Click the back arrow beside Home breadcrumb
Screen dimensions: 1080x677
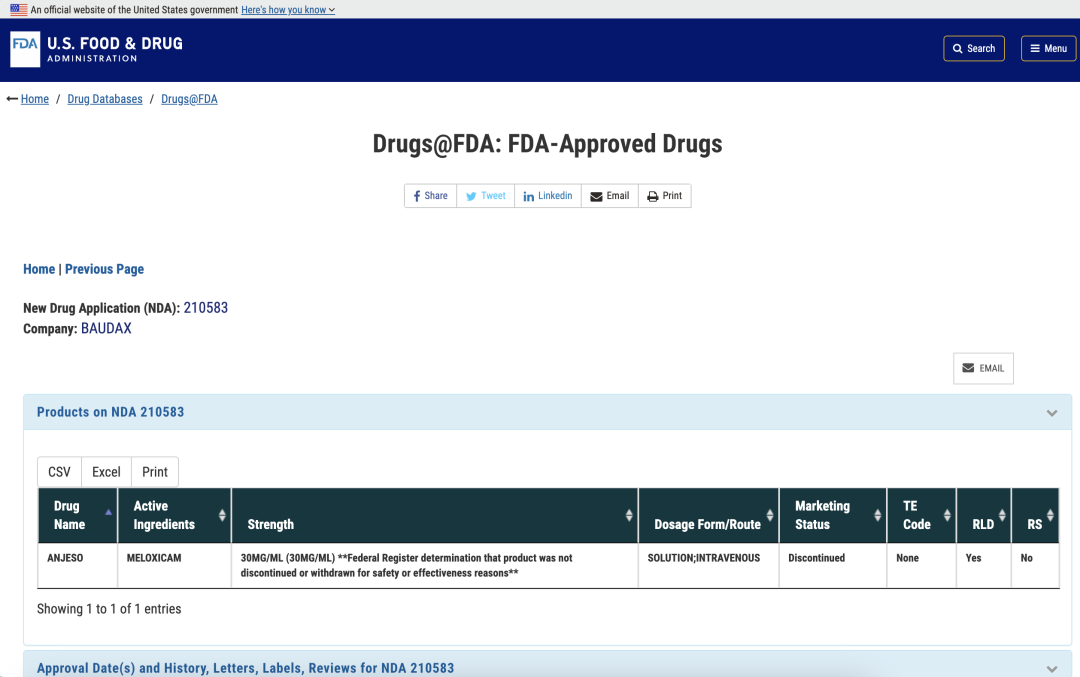pyautogui.click(x=12, y=99)
